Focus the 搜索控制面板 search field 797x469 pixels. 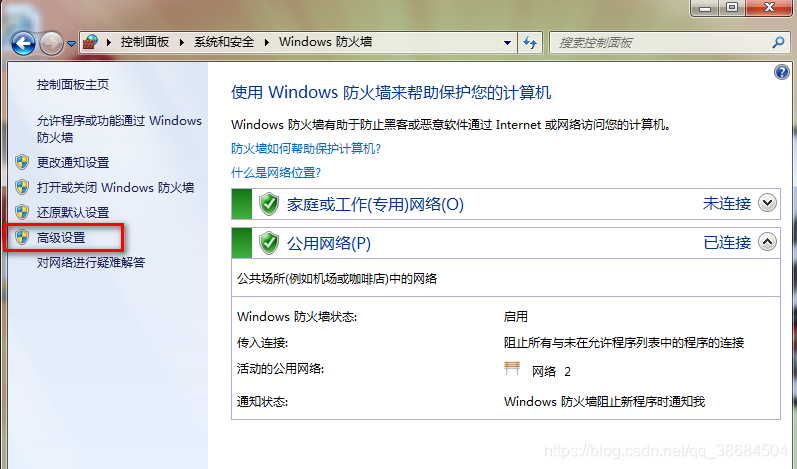[669, 43]
